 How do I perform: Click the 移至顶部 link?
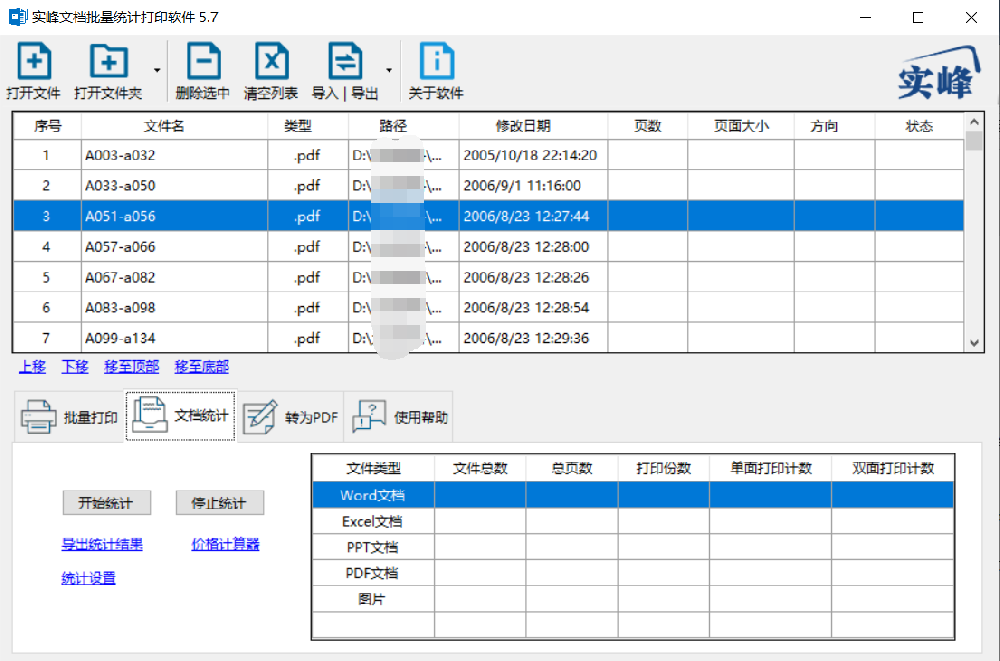tap(131, 366)
